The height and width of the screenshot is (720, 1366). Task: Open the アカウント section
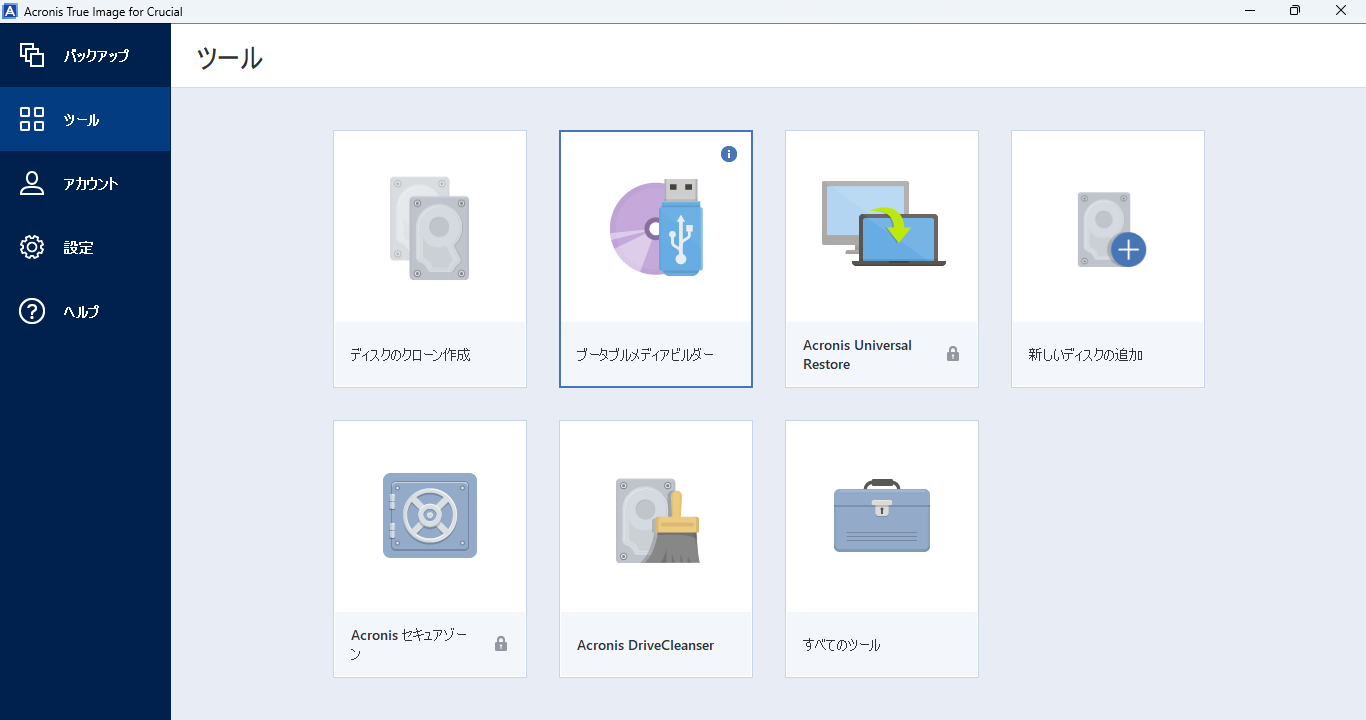point(85,183)
